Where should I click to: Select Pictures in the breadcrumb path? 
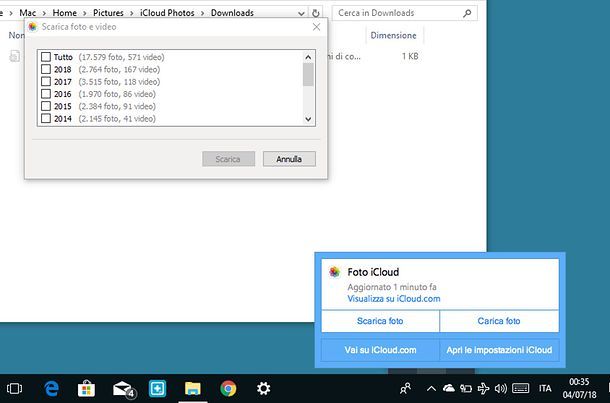[108, 13]
